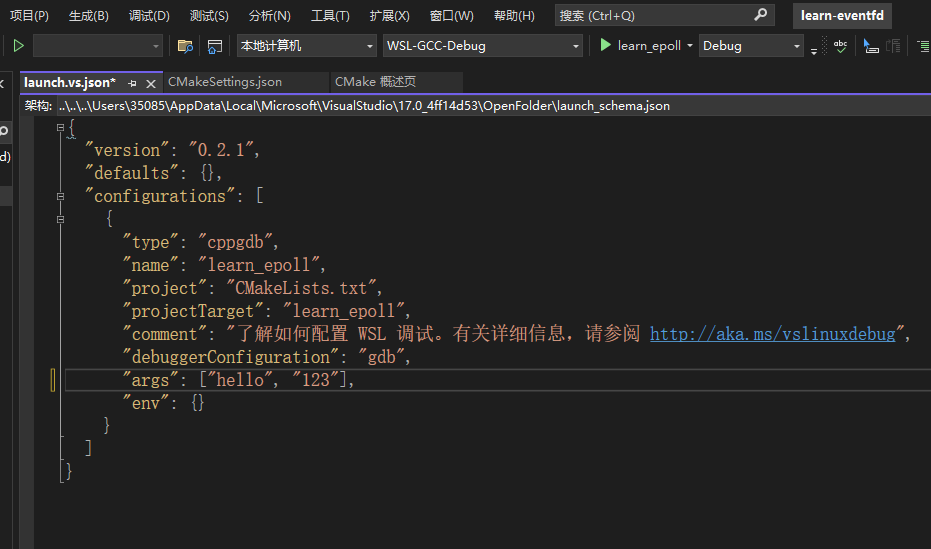Click the folder view search icon

[x=185, y=46]
